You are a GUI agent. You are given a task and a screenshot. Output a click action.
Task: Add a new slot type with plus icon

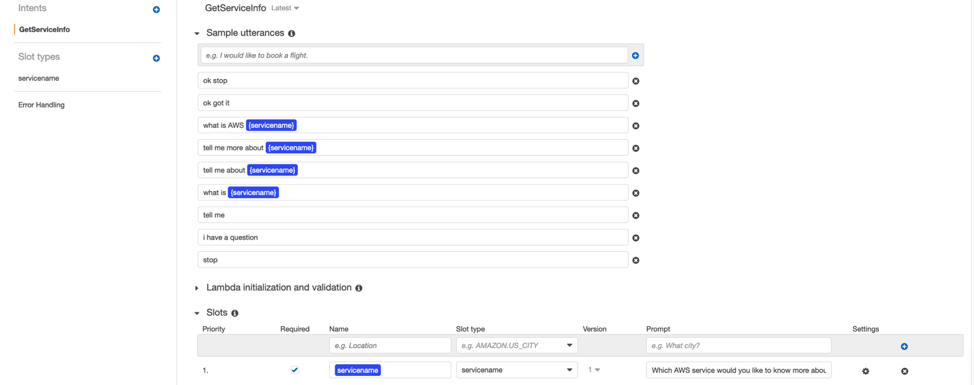click(x=157, y=58)
